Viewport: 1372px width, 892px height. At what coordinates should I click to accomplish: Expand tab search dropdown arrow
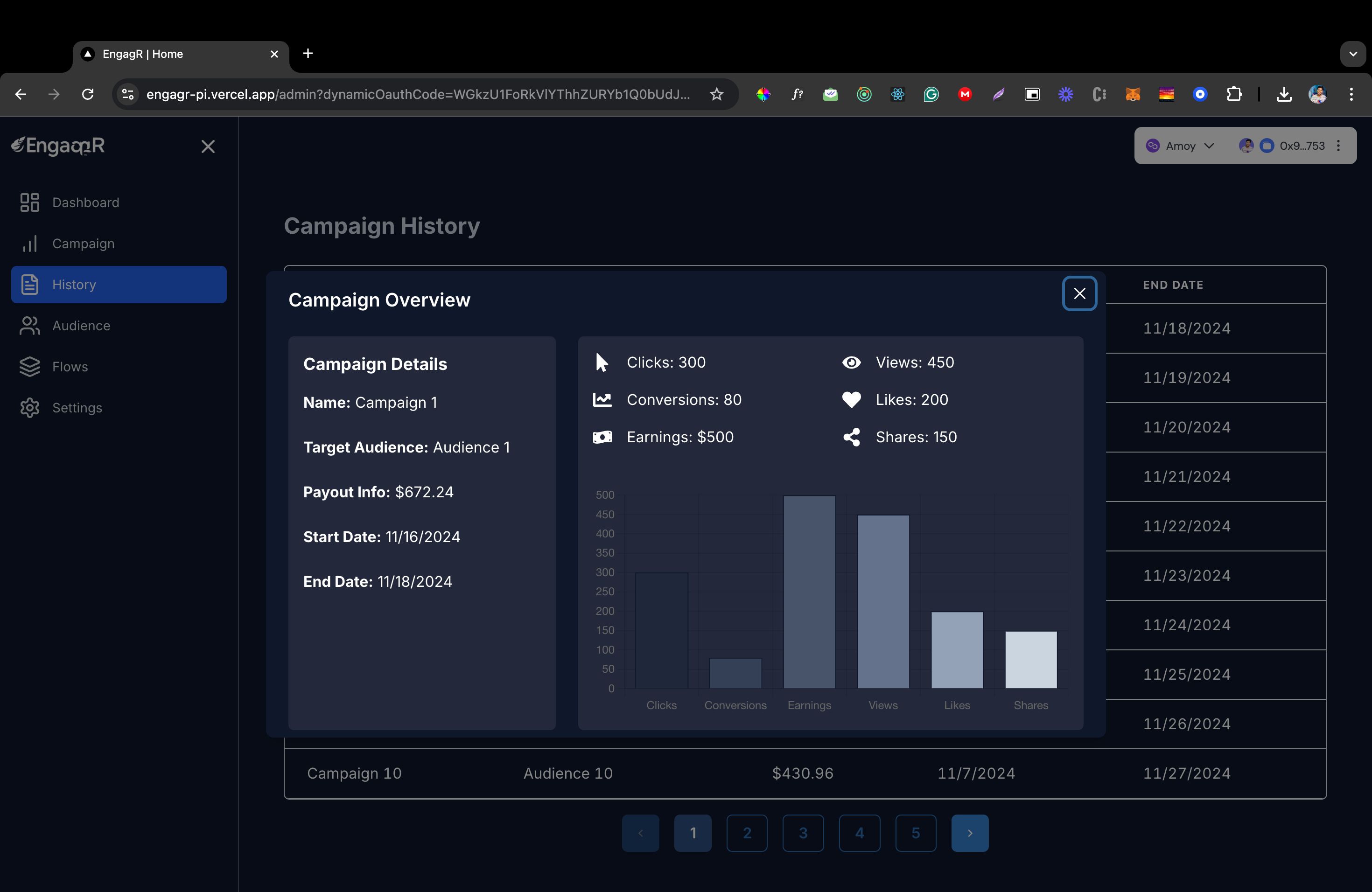coord(1353,54)
